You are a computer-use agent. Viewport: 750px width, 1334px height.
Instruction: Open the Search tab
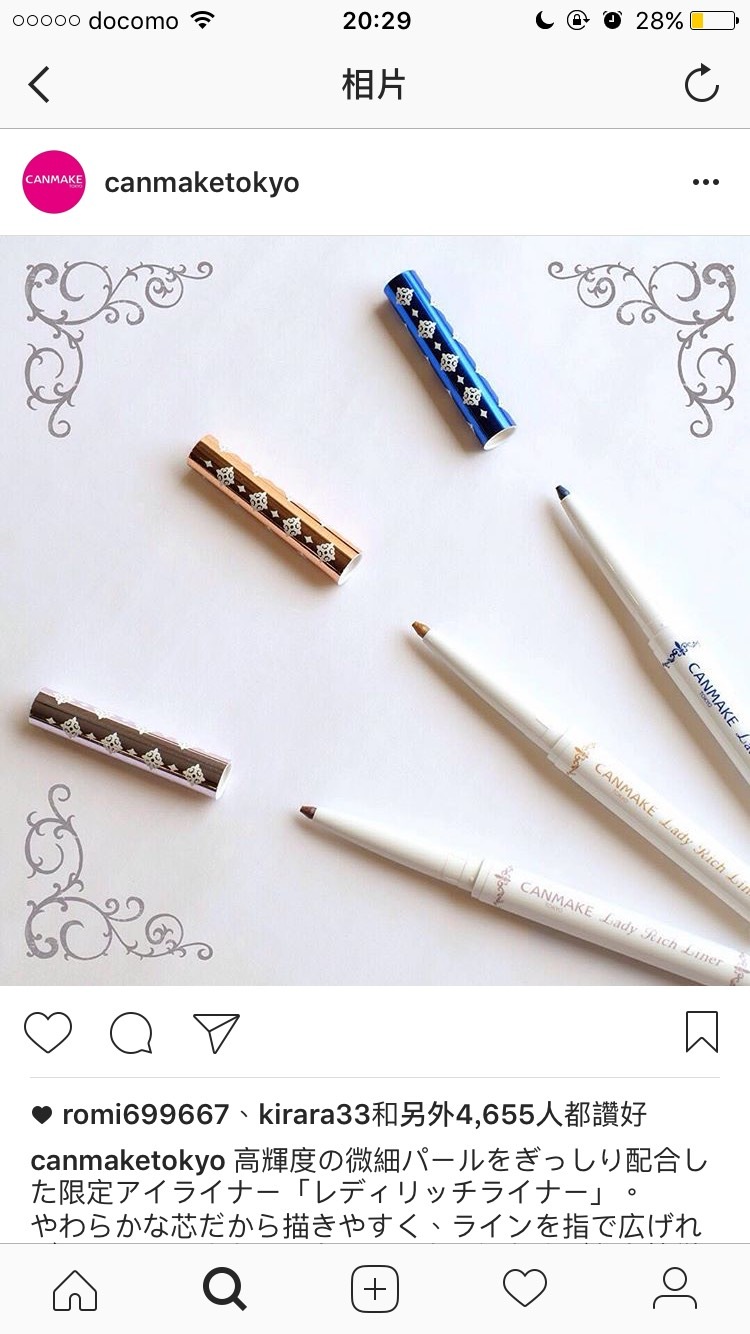(x=225, y=1289)
